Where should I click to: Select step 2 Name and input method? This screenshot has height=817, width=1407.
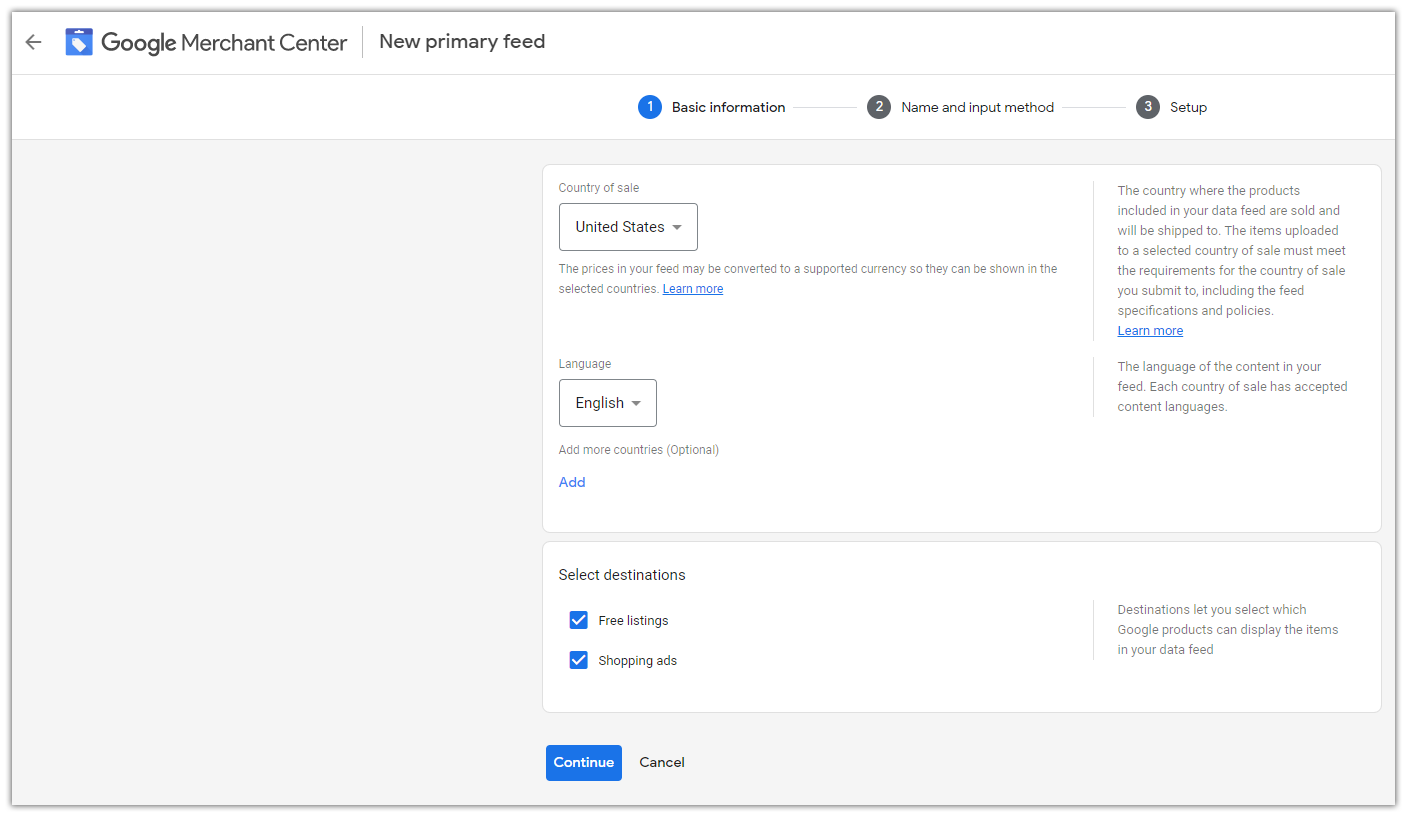pos(960,107)
